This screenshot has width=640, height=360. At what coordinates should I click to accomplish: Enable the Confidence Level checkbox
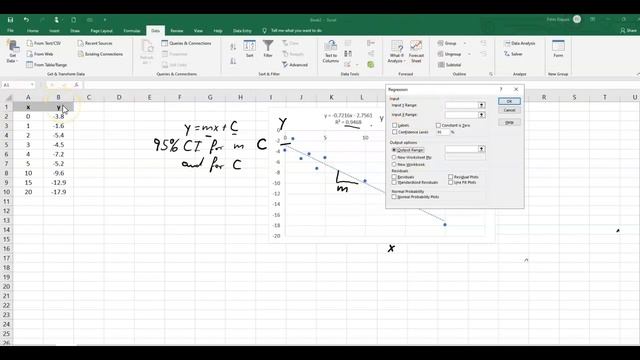coord(394,132)
